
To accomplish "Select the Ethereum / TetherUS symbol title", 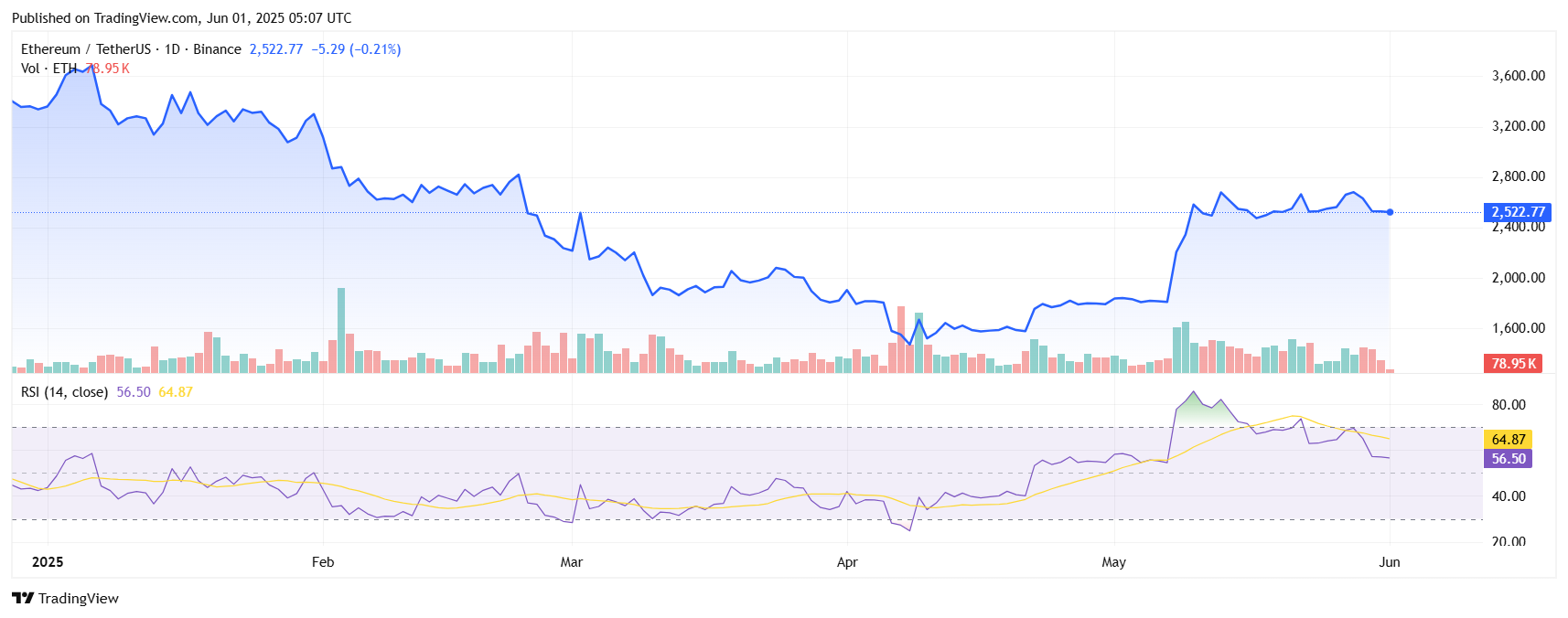I will click(x=86, y=49).
